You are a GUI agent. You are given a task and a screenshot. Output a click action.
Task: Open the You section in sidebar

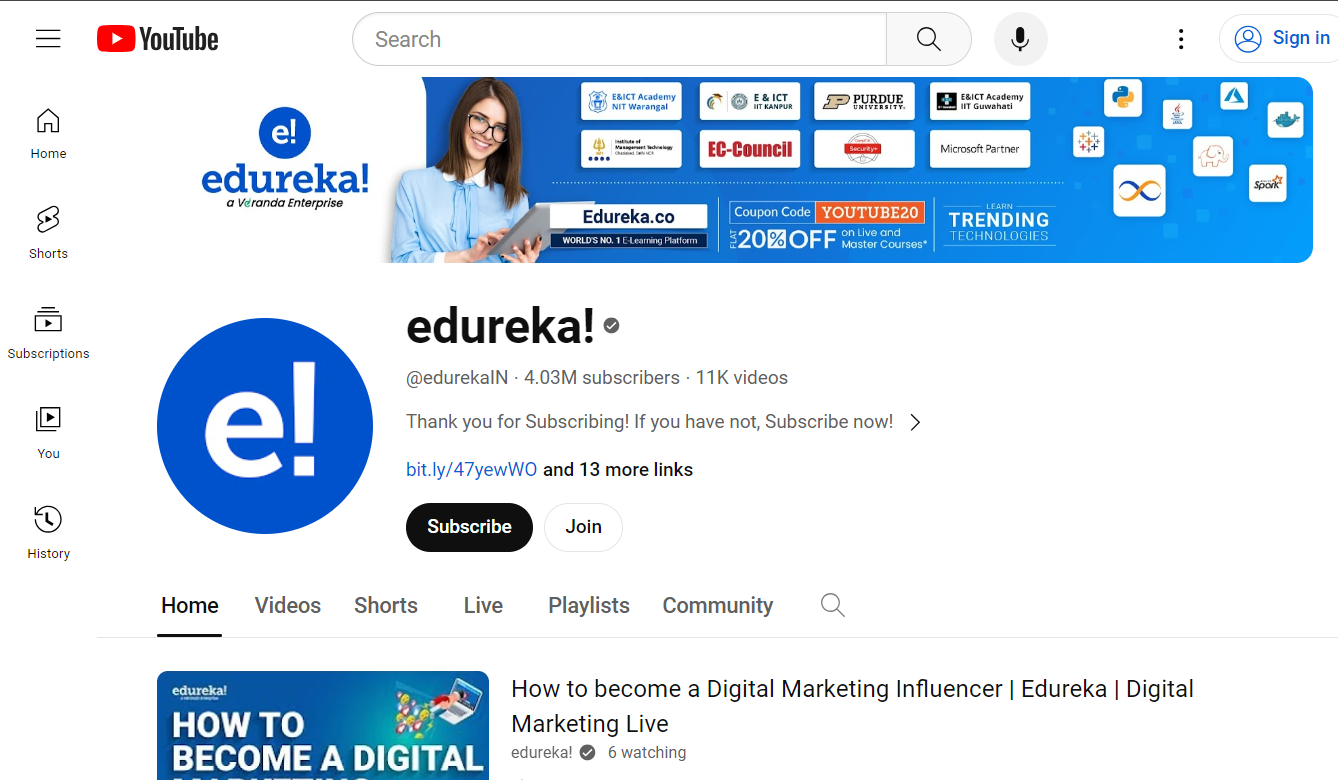(48, 433)
